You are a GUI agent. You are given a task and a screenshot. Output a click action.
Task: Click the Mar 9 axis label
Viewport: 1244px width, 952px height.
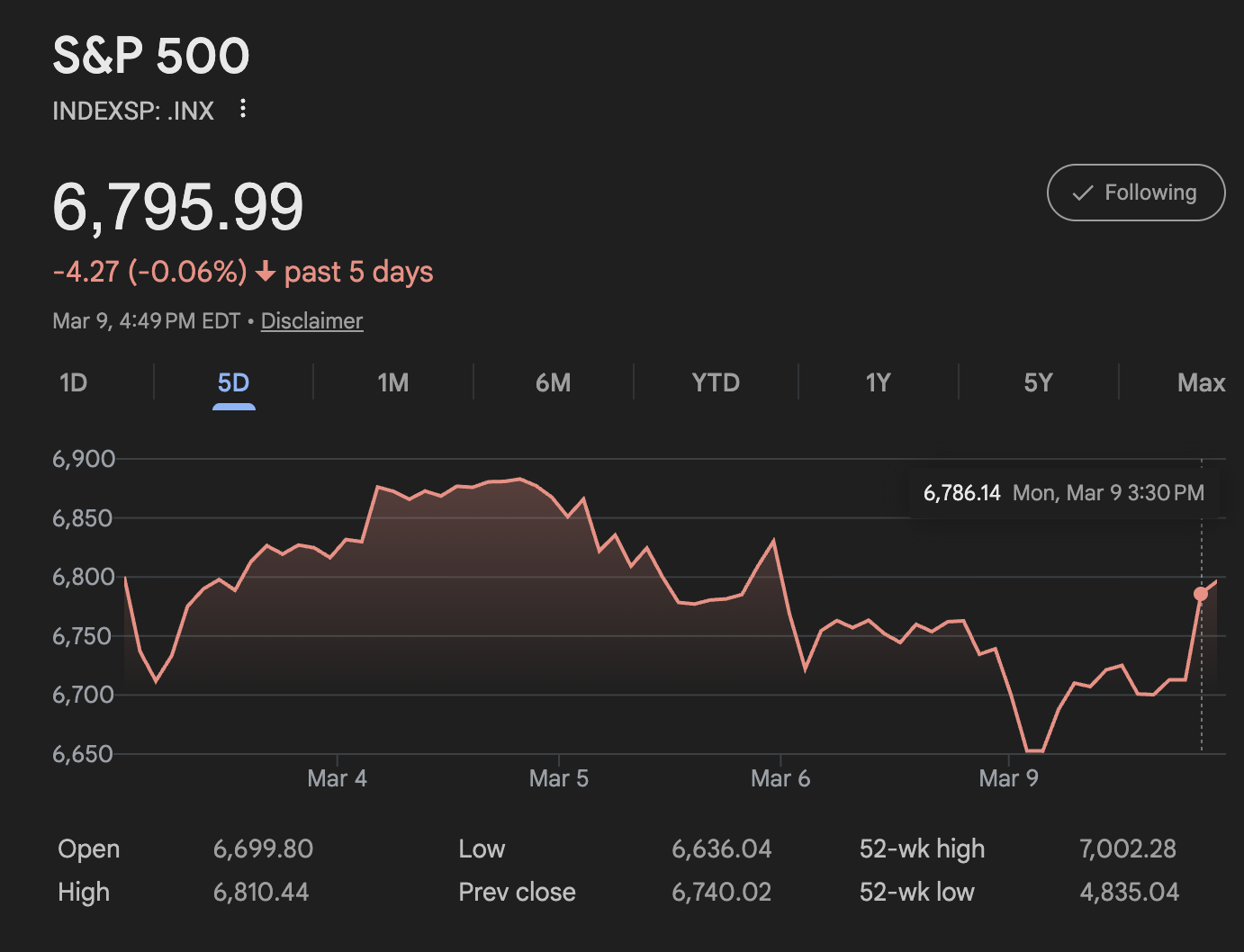click(1009, 777)
